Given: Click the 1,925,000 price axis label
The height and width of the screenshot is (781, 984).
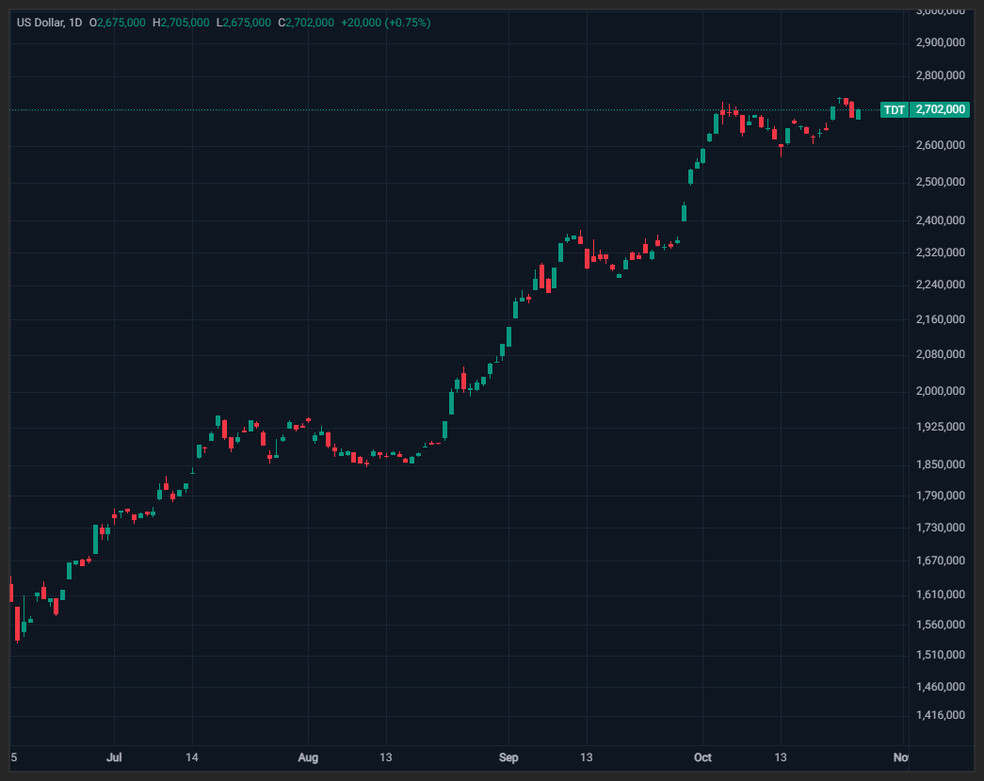Looking at the screenshot, I should 940,427.
